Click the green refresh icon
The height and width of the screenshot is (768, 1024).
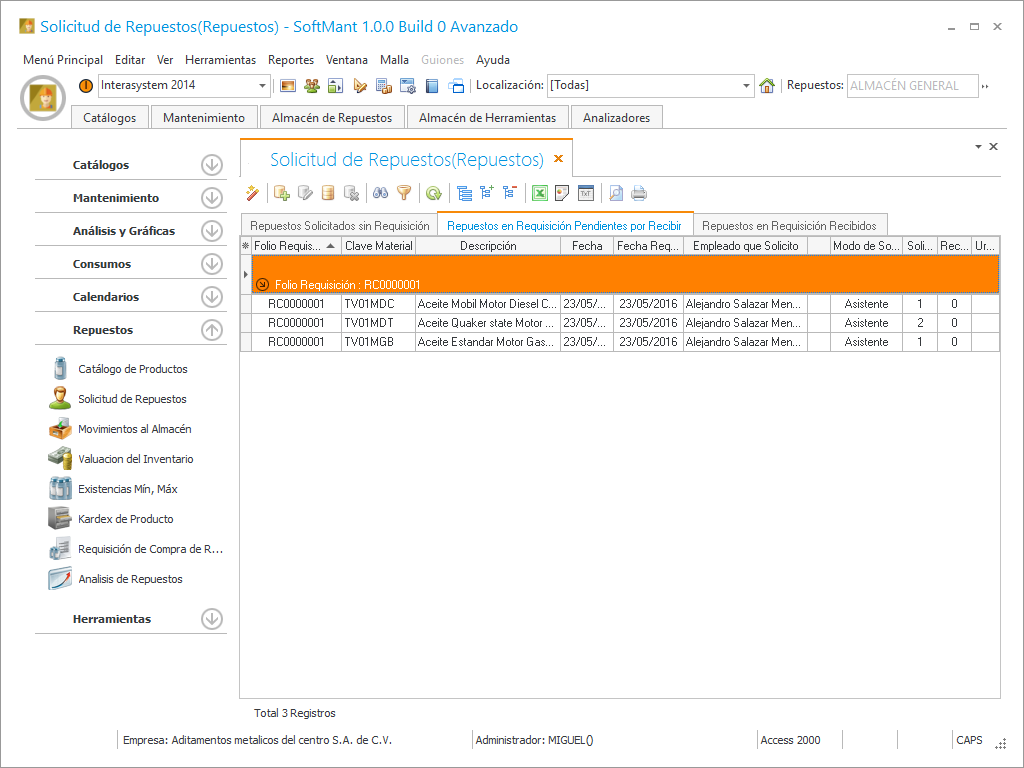pyautogui.click(x=433, y=193)
